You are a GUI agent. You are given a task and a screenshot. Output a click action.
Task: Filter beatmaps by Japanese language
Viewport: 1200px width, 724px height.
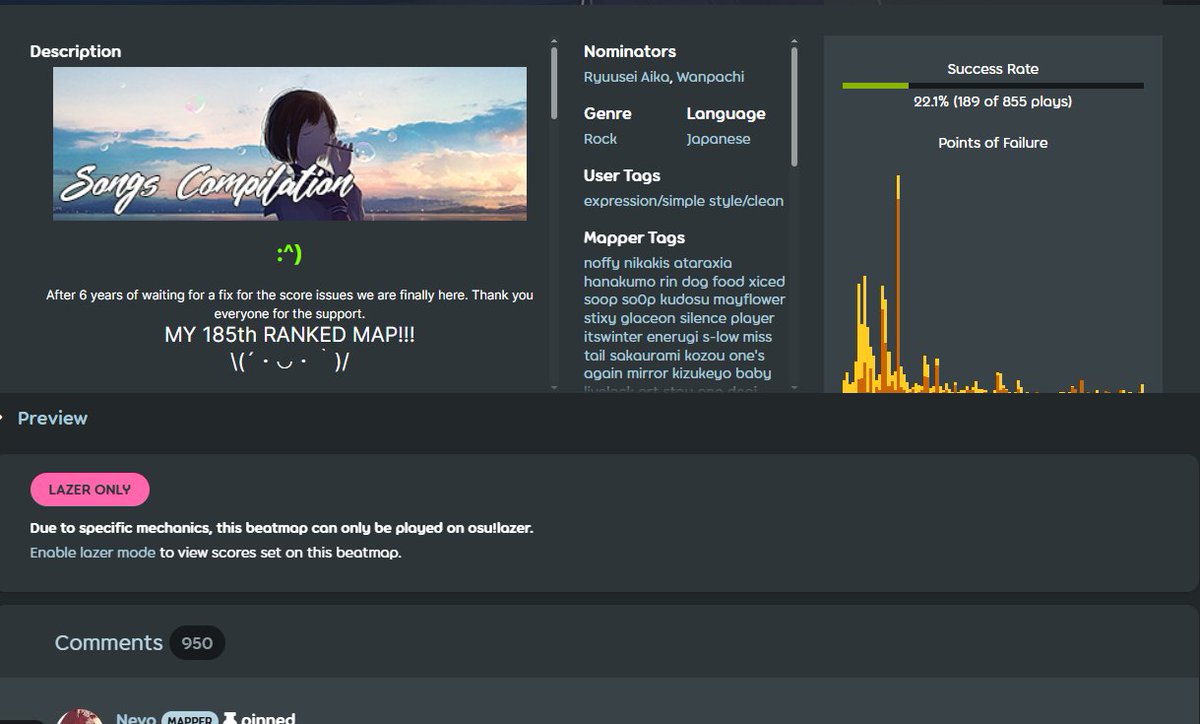[x=718, y=139]
